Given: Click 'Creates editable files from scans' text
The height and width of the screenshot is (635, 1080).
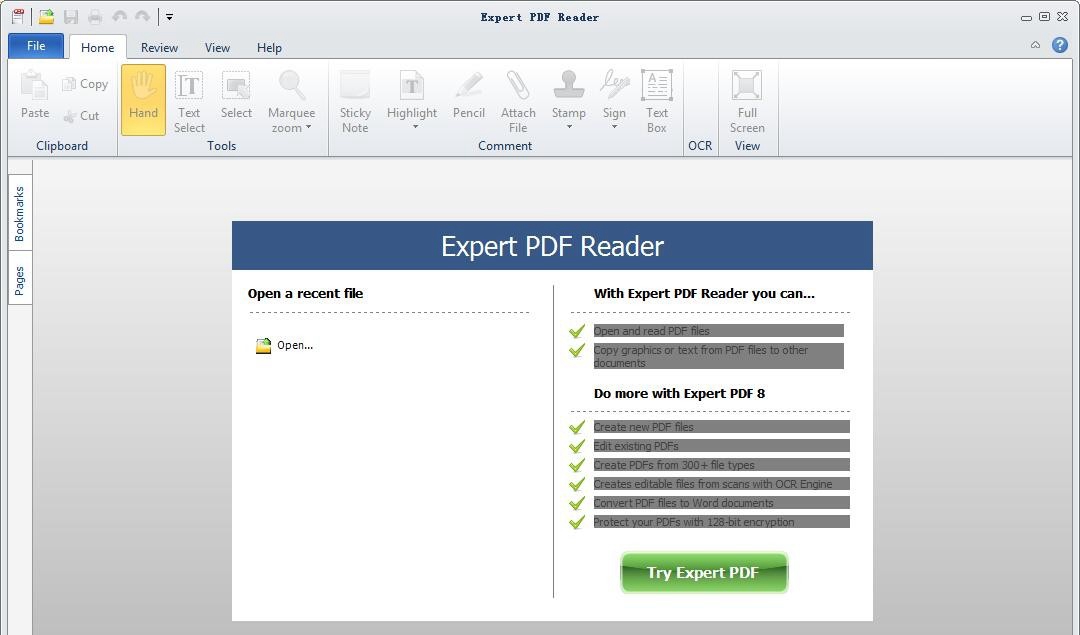Looking at the screenshot, I should pos(713,484).
